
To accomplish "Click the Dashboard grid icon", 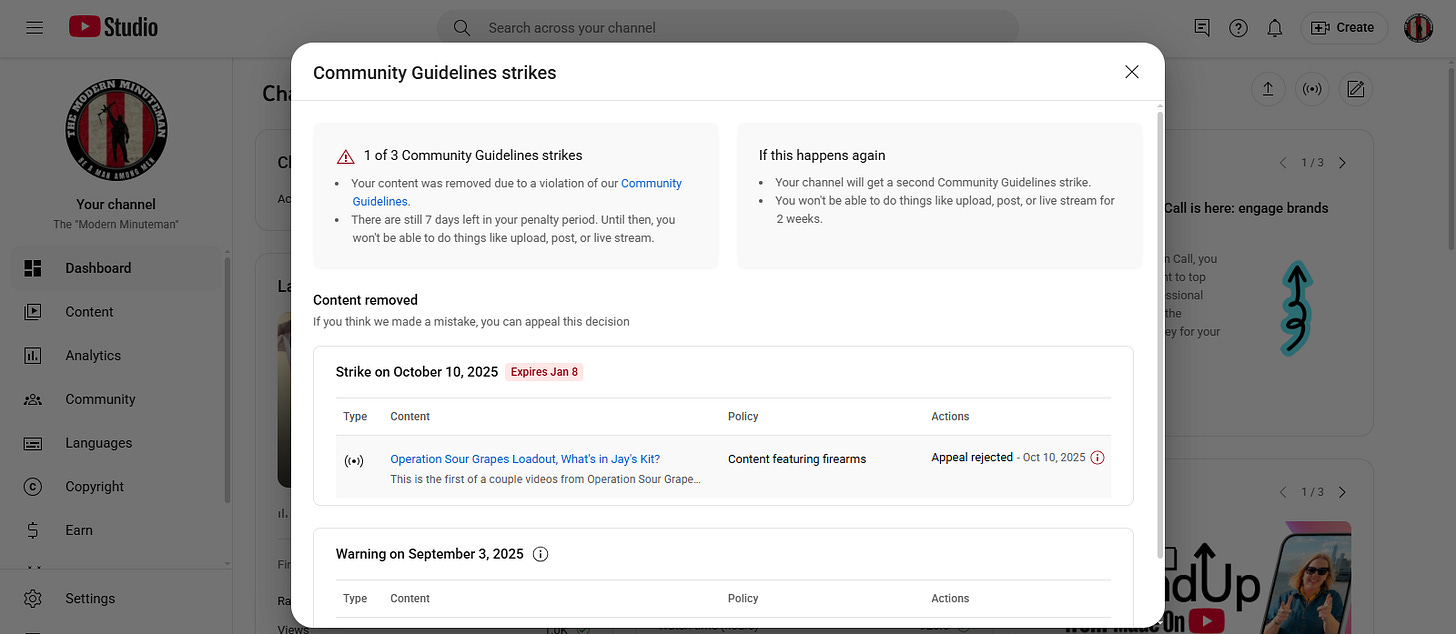I will click(33, 268).
